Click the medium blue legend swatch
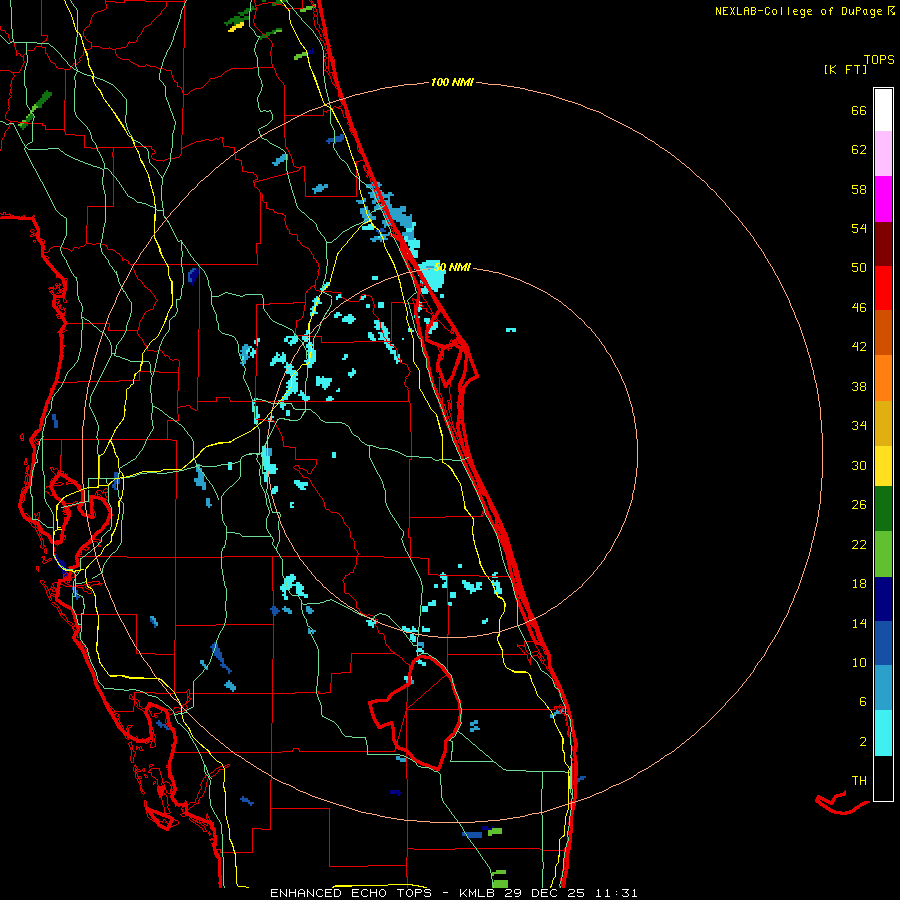 coord(883,643)
